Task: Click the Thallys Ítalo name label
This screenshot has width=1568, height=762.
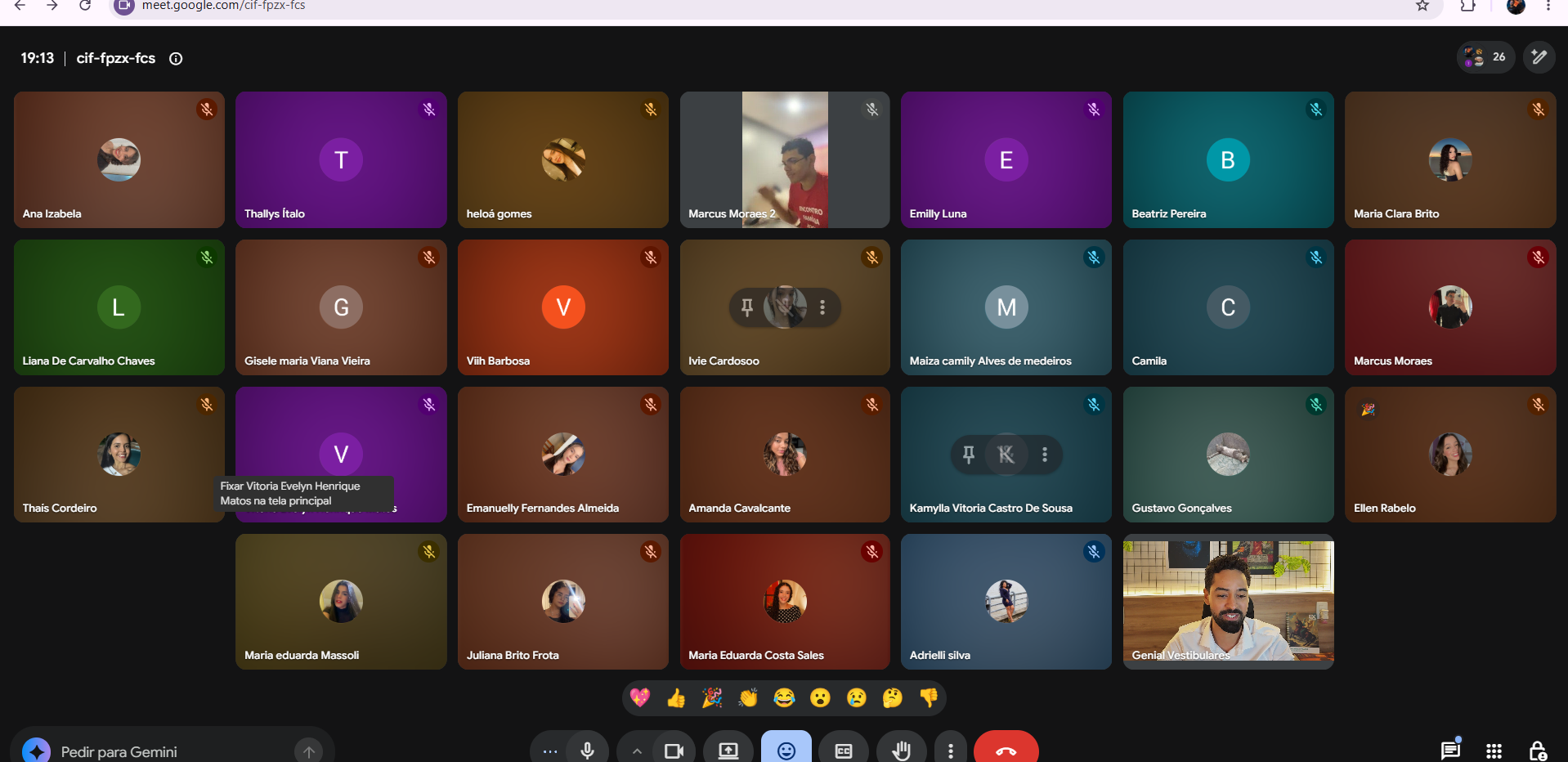Action: coord(275,213)
